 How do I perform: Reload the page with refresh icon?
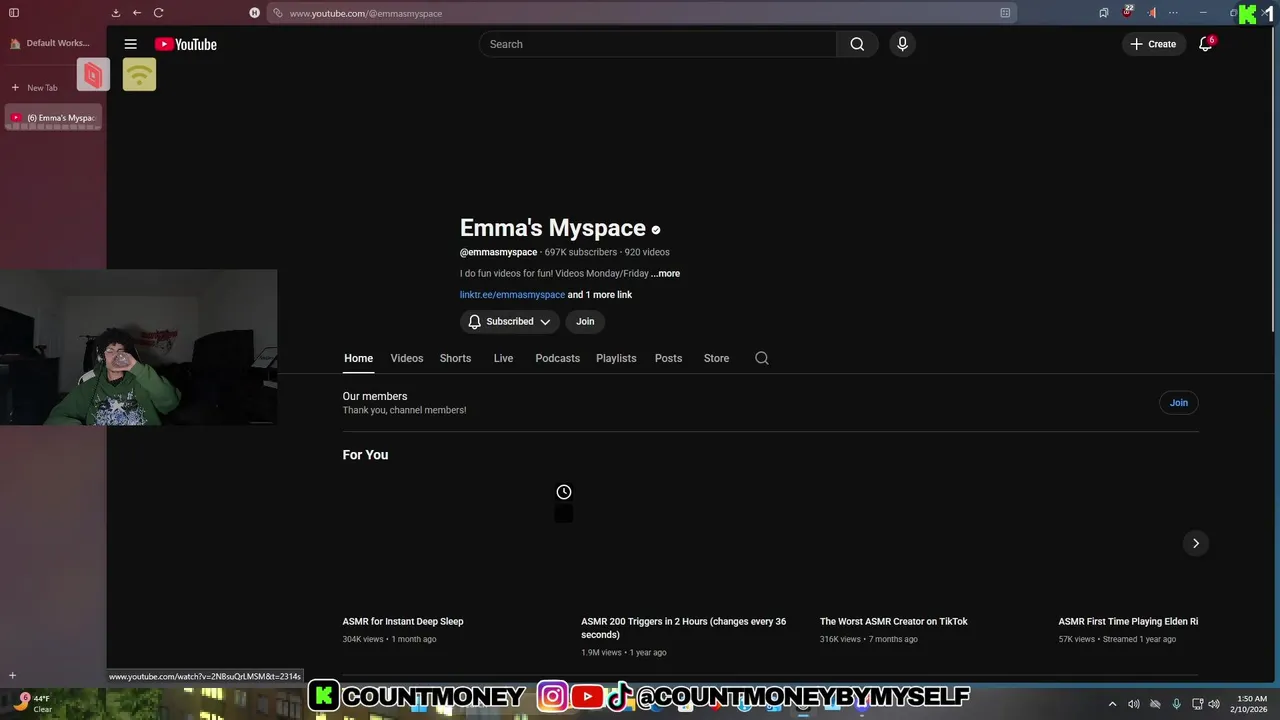click(x=158, y=13)
